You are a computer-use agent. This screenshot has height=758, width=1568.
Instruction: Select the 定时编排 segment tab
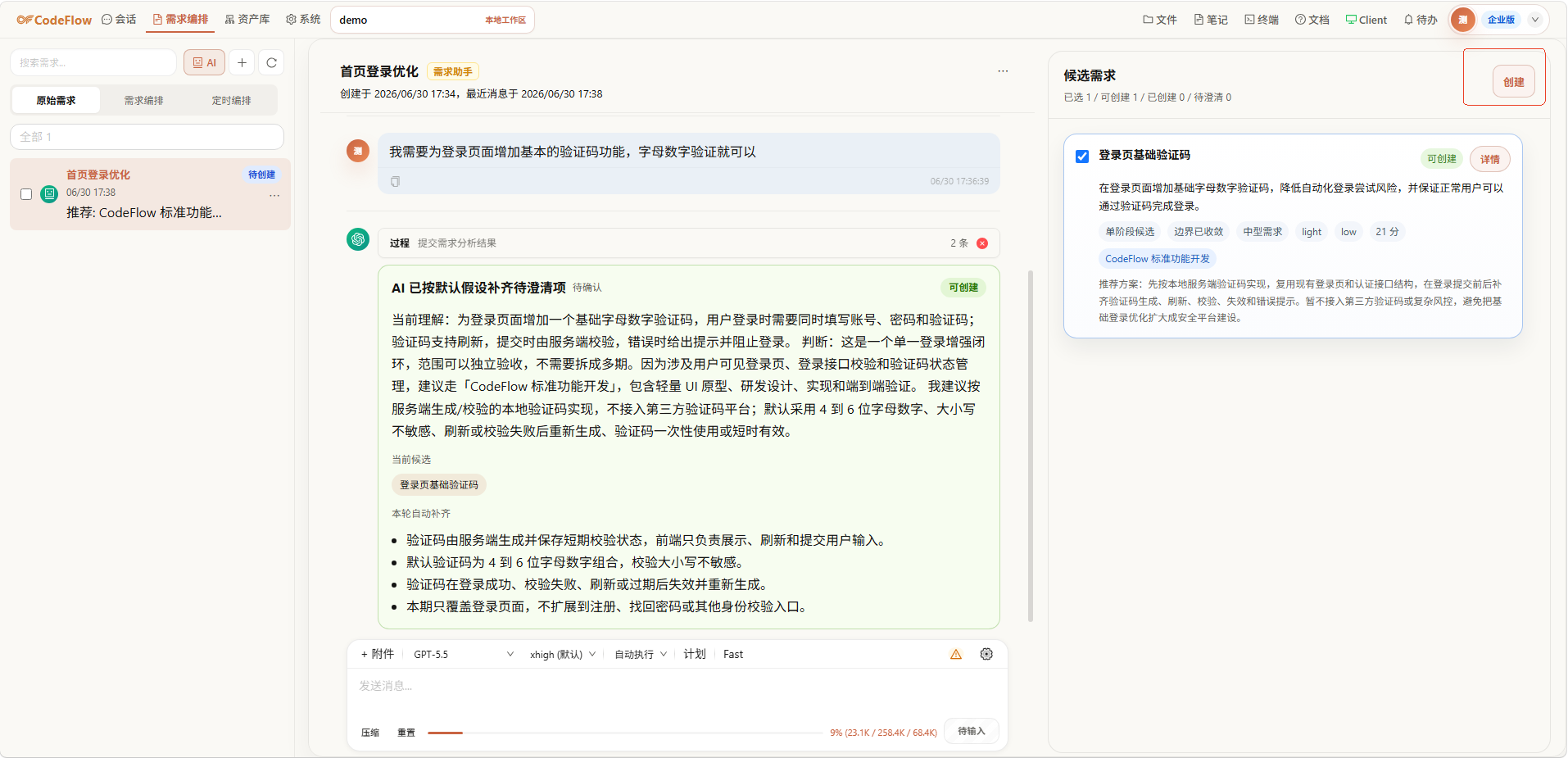click(x=232, y=100)
